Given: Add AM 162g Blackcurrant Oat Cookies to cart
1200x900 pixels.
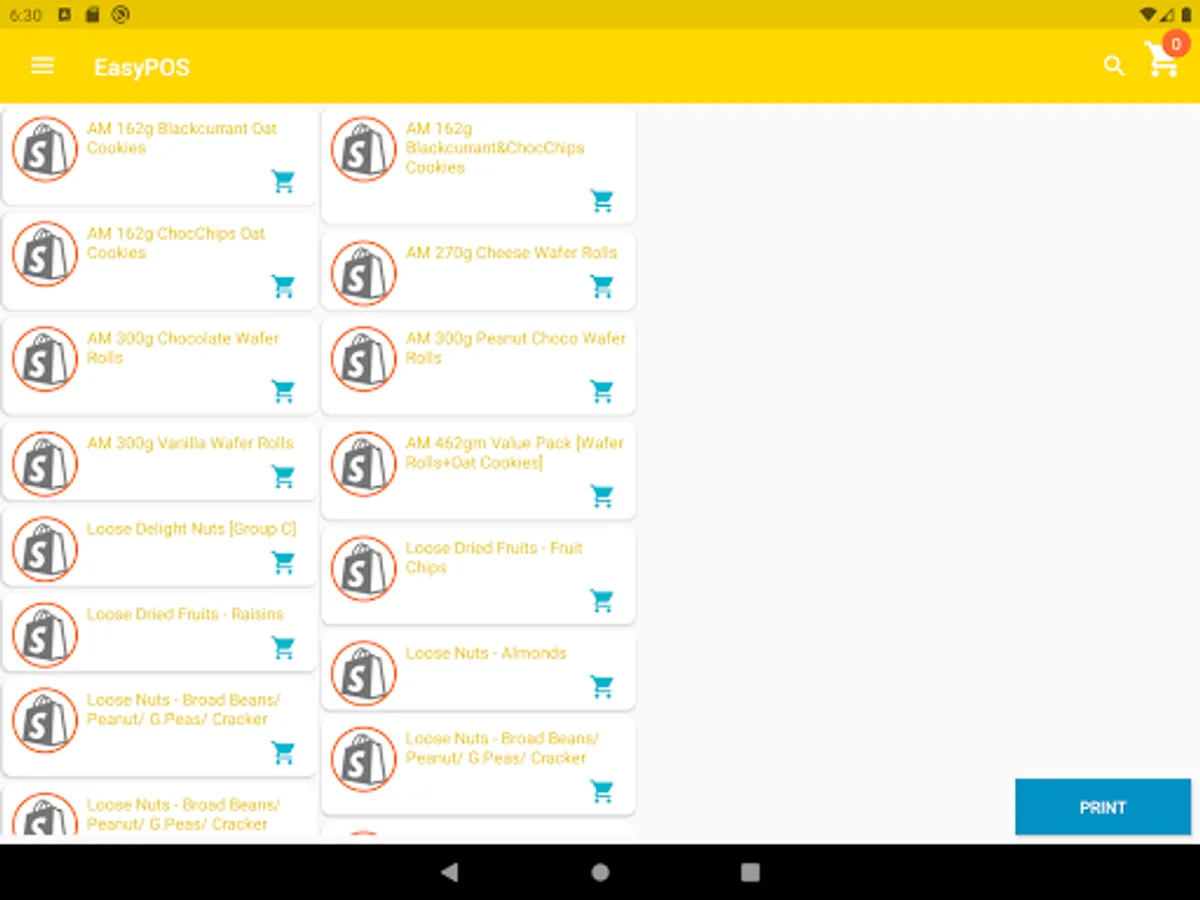Looking at the screenshot, I should coord(284,182).
